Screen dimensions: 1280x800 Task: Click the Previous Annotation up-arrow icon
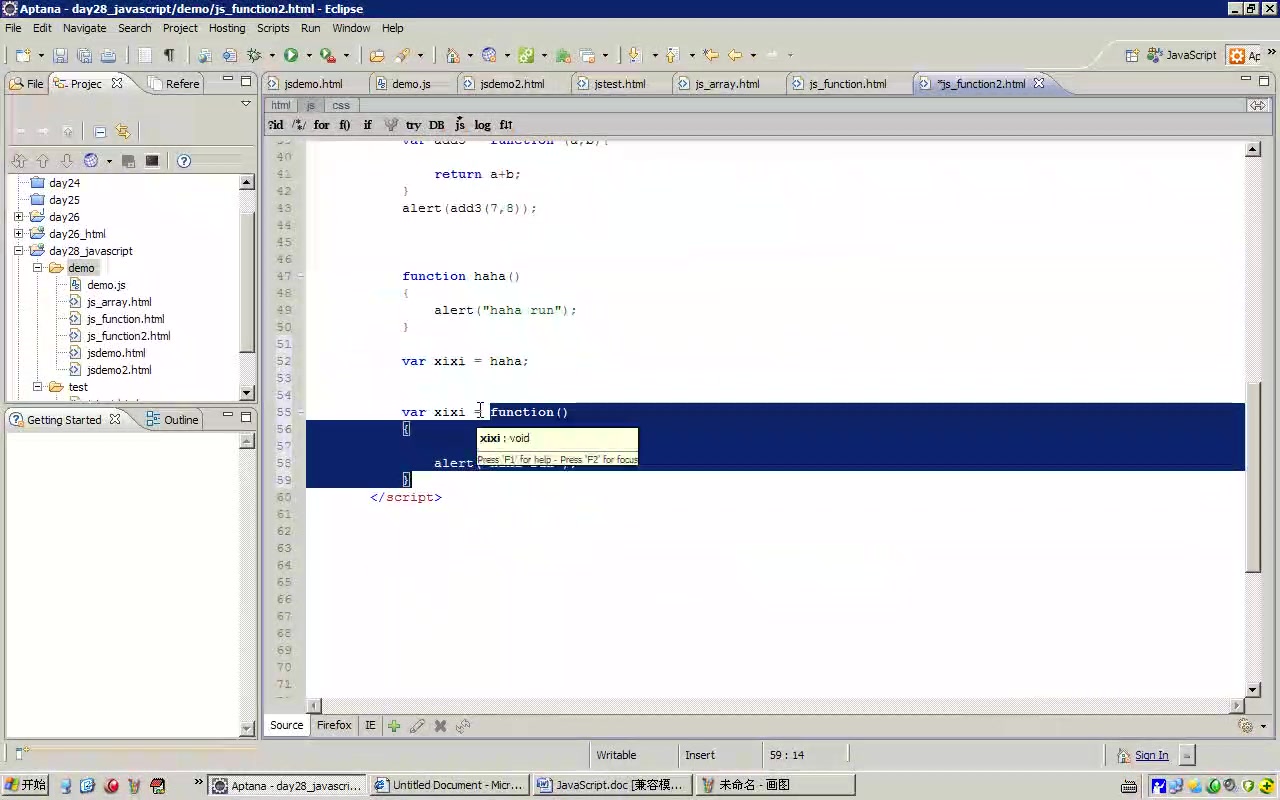(672, 56)
